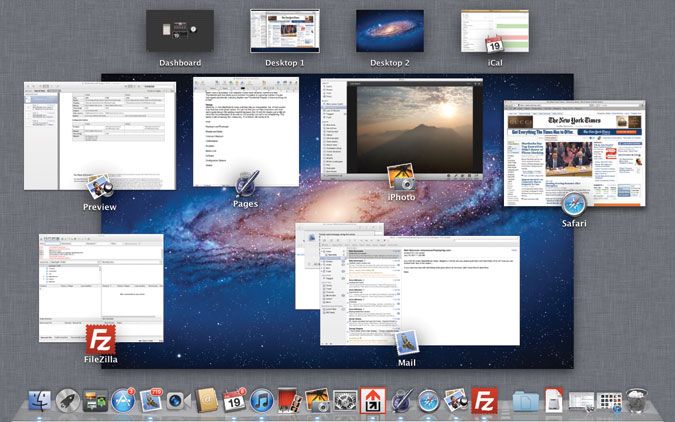Viewport: 675px width, 422px height.
Task: Launch FileZilla from the dock
Action: click(485, 402)
